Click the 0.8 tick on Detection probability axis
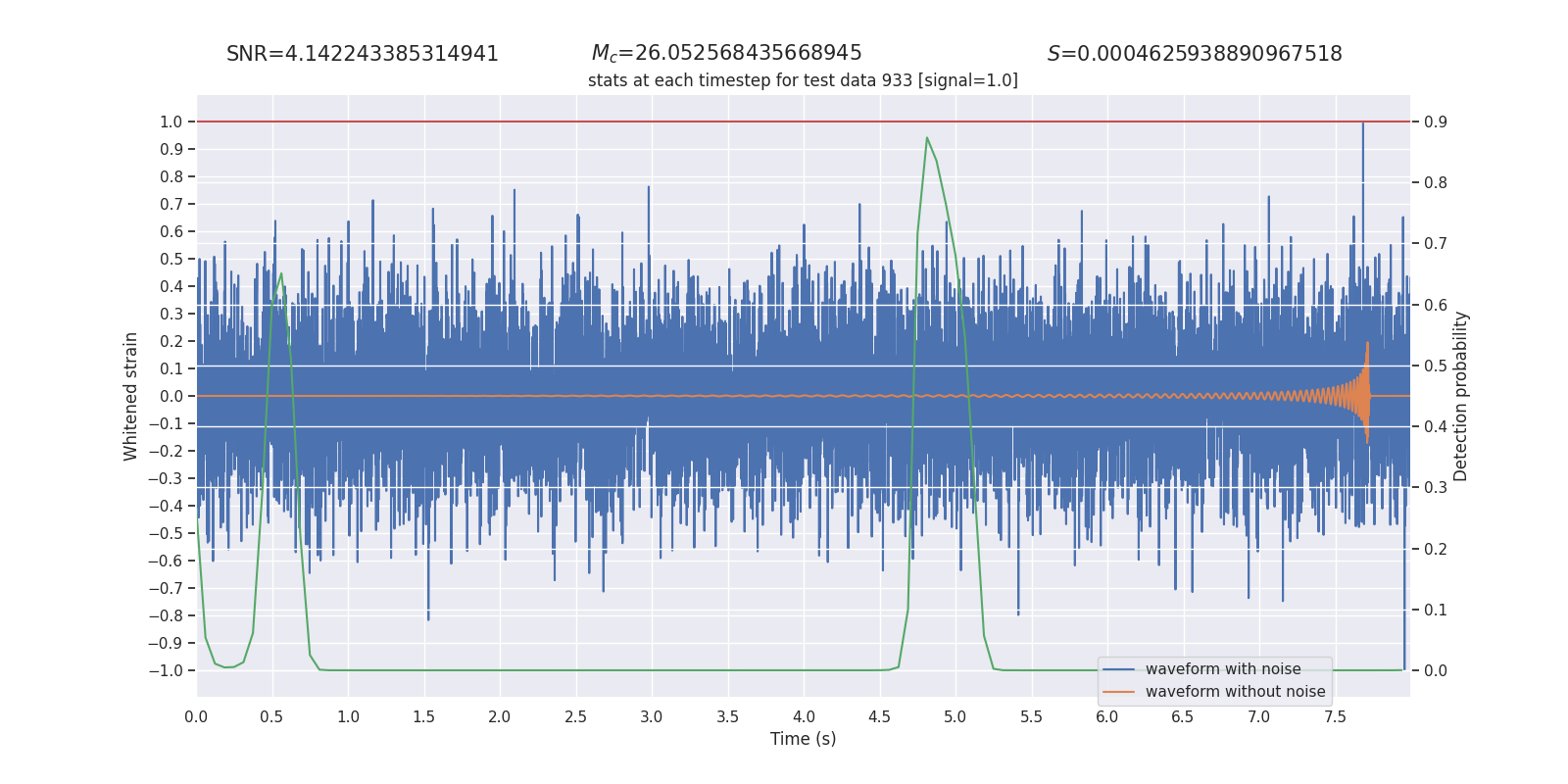Screen dimensions: 1568x784 click(x=1436, y=182)
